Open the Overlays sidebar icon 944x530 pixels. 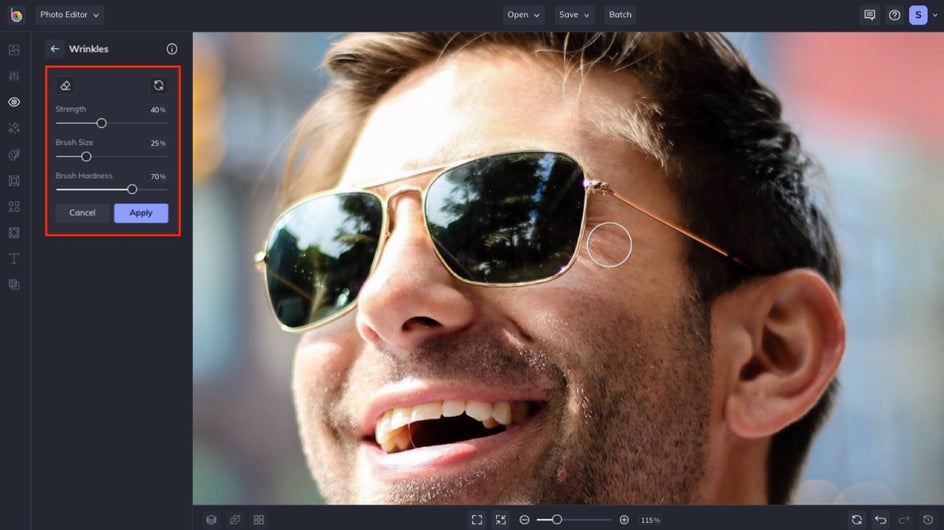click(14, 232)
